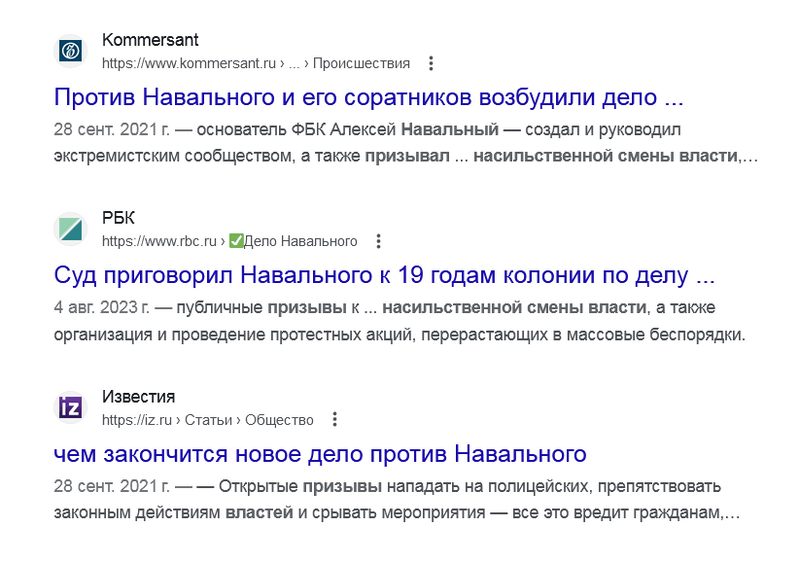Click the Kommersant source name
The image size is (800, 566).
click(150, 40)
